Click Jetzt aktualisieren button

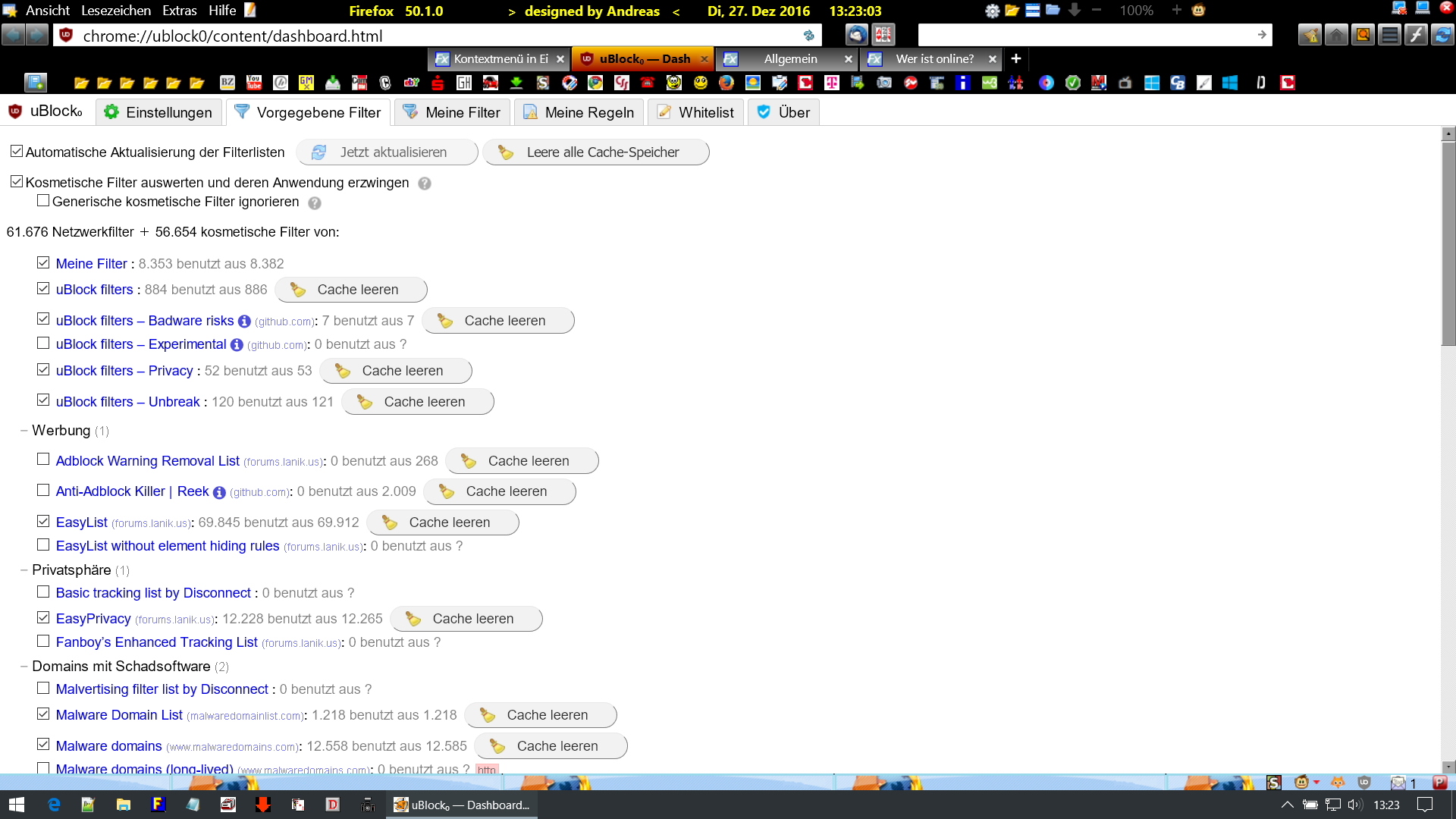(x=387, y=152)
